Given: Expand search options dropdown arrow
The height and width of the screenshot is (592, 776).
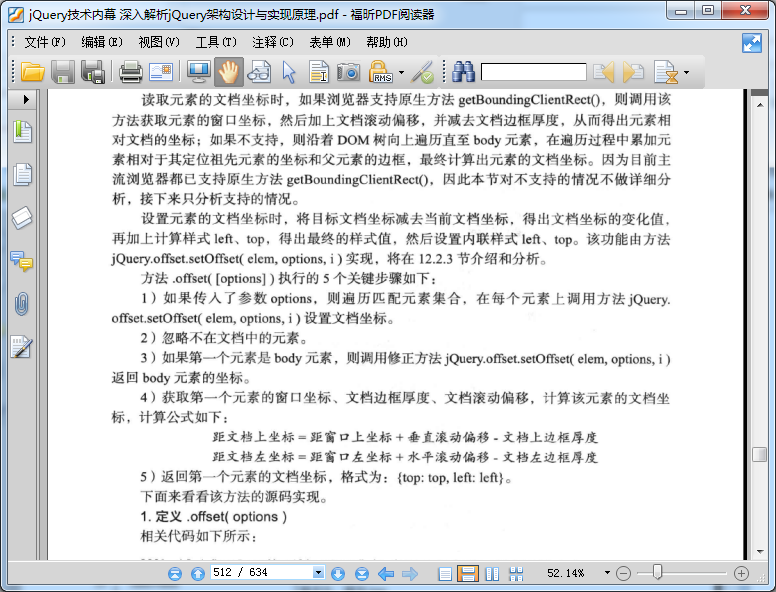Looking at the screenshot, I should point(686,72).
